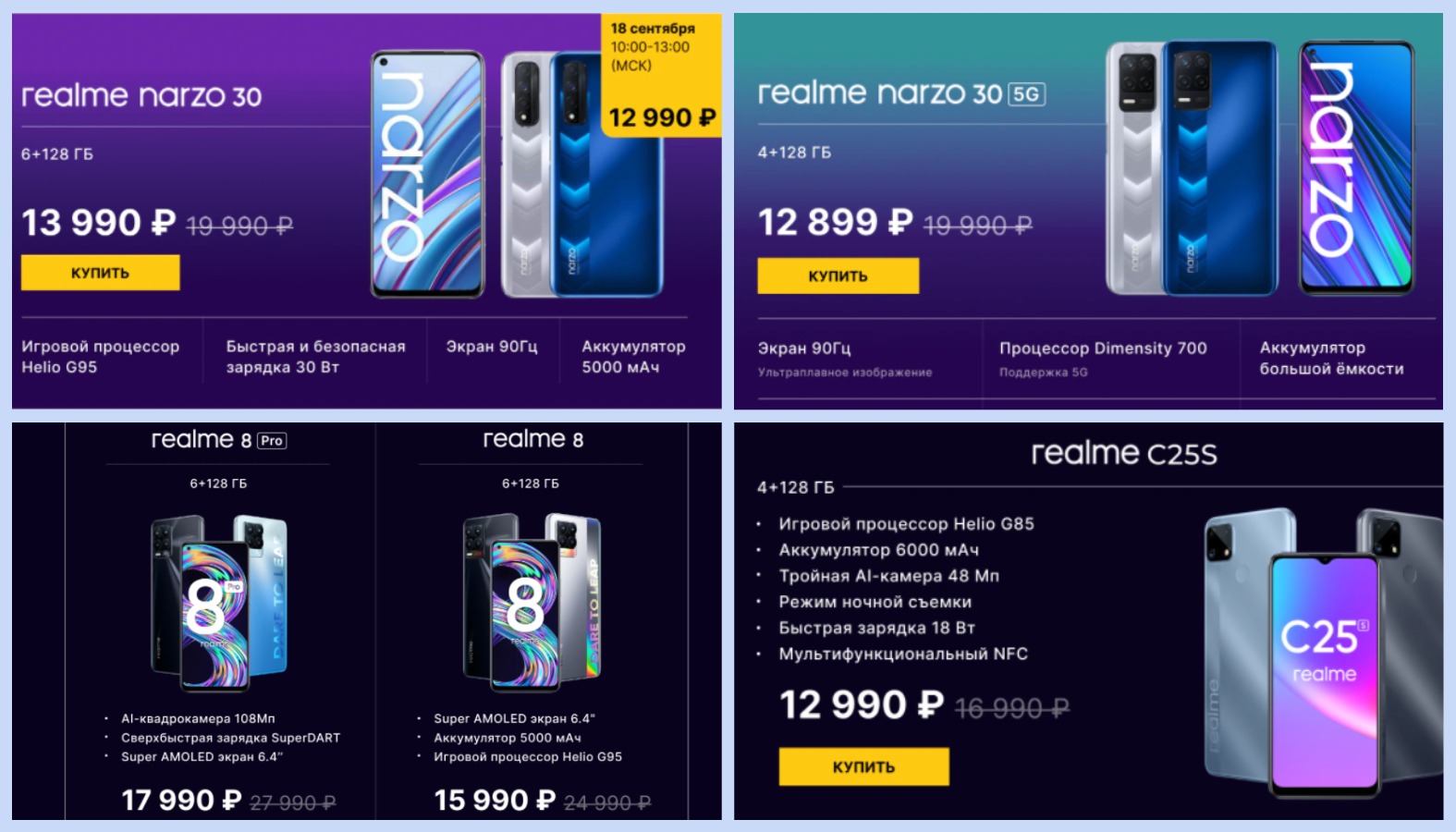Click the 5G badge next to narzo 30
The height and width of the screenshot is (832, 1456).
tap(1026, 94)
